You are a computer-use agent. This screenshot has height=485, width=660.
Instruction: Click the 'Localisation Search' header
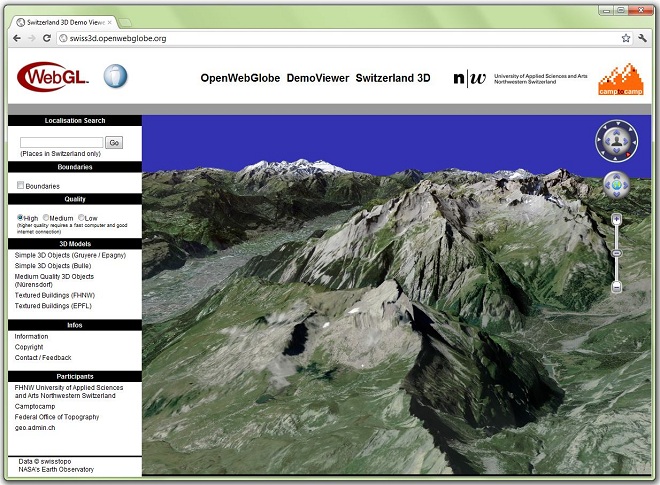click(x=75, y=120)
